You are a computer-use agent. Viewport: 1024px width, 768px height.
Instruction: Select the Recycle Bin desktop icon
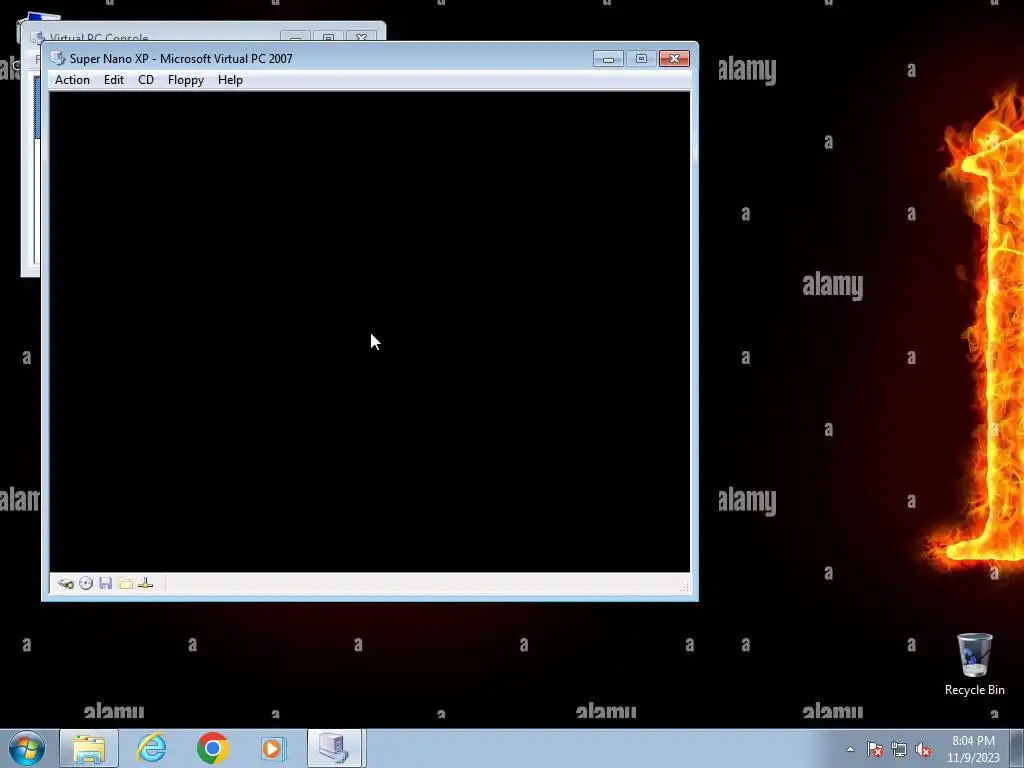tap(974, 664)
